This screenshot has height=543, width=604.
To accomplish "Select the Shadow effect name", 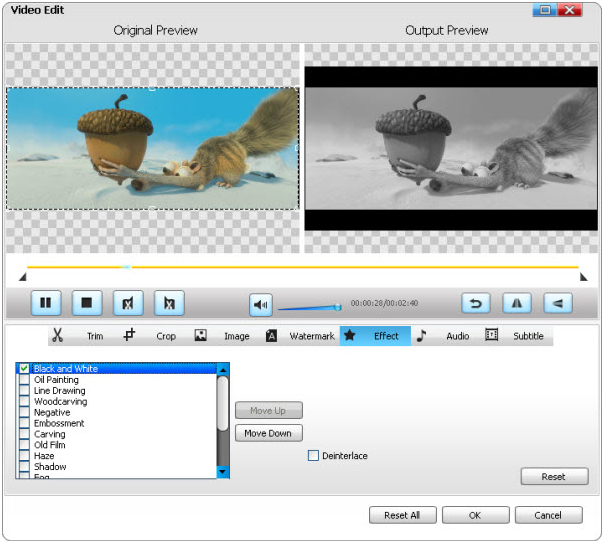I will [50, 466].
